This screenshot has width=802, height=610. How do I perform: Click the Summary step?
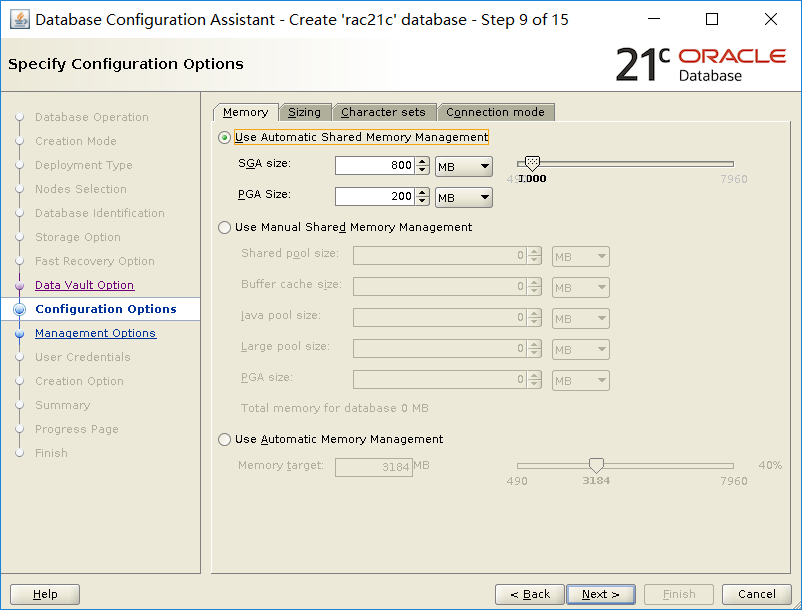(62, 405)
